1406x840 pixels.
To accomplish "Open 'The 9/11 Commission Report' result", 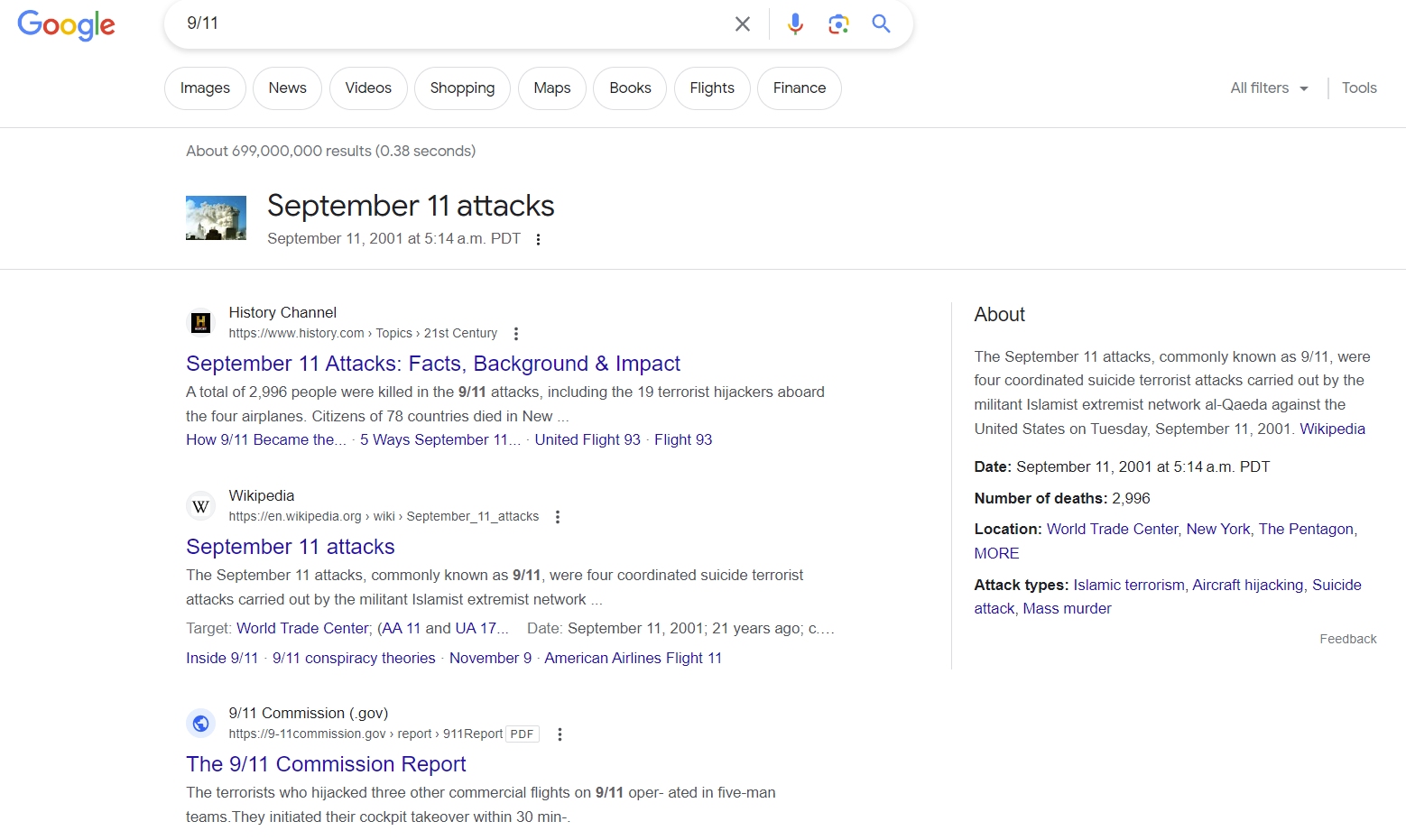I will pos(326,764).
